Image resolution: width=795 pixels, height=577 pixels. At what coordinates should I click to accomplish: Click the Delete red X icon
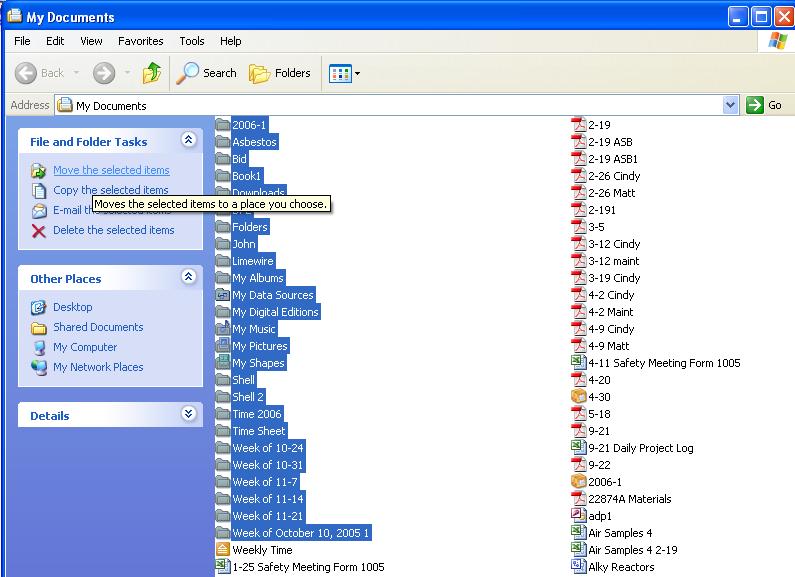(39, 231)
